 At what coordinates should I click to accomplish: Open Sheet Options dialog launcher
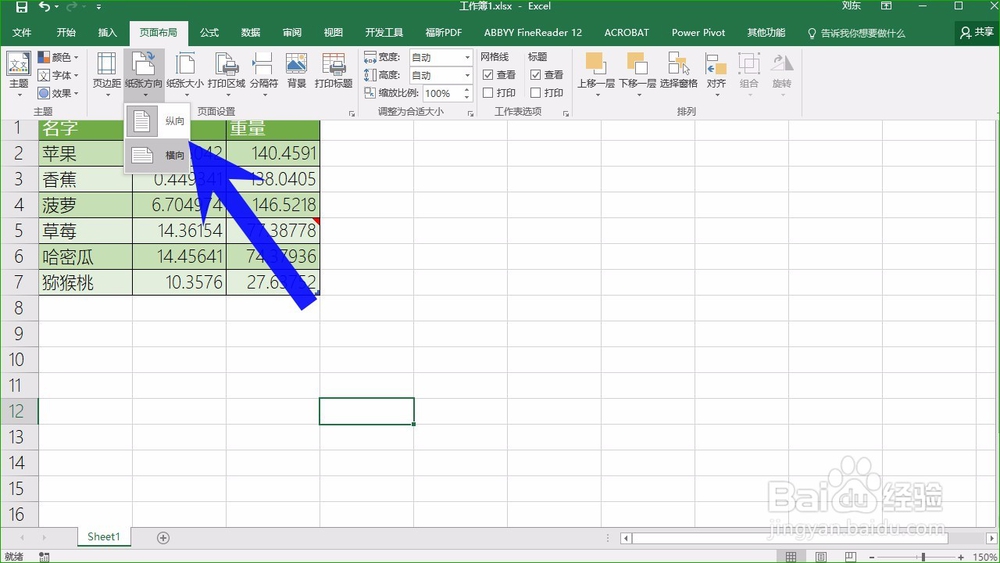(x=566, y=113)
